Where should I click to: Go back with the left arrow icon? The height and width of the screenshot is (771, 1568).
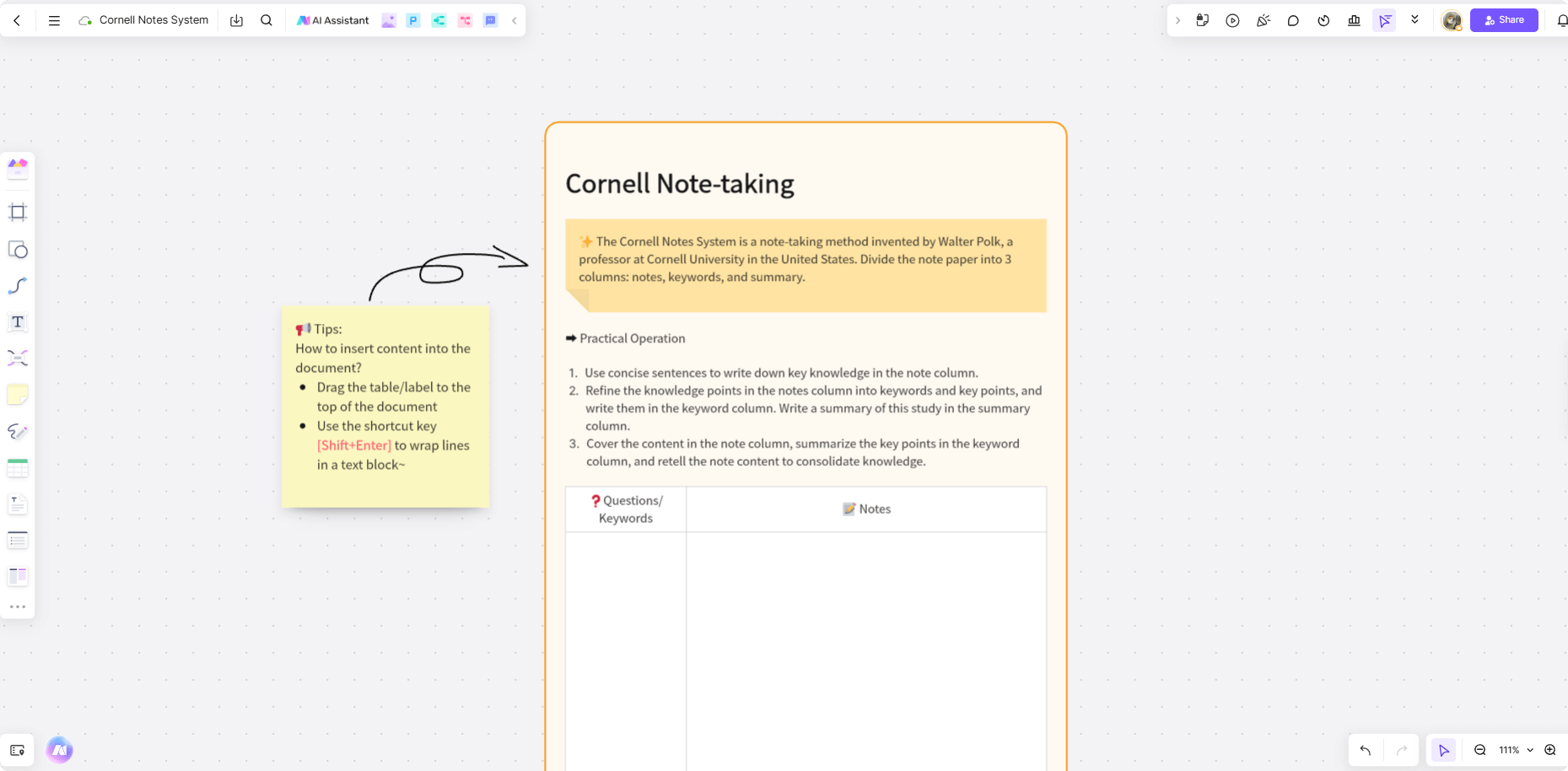(x=17, y=20)
